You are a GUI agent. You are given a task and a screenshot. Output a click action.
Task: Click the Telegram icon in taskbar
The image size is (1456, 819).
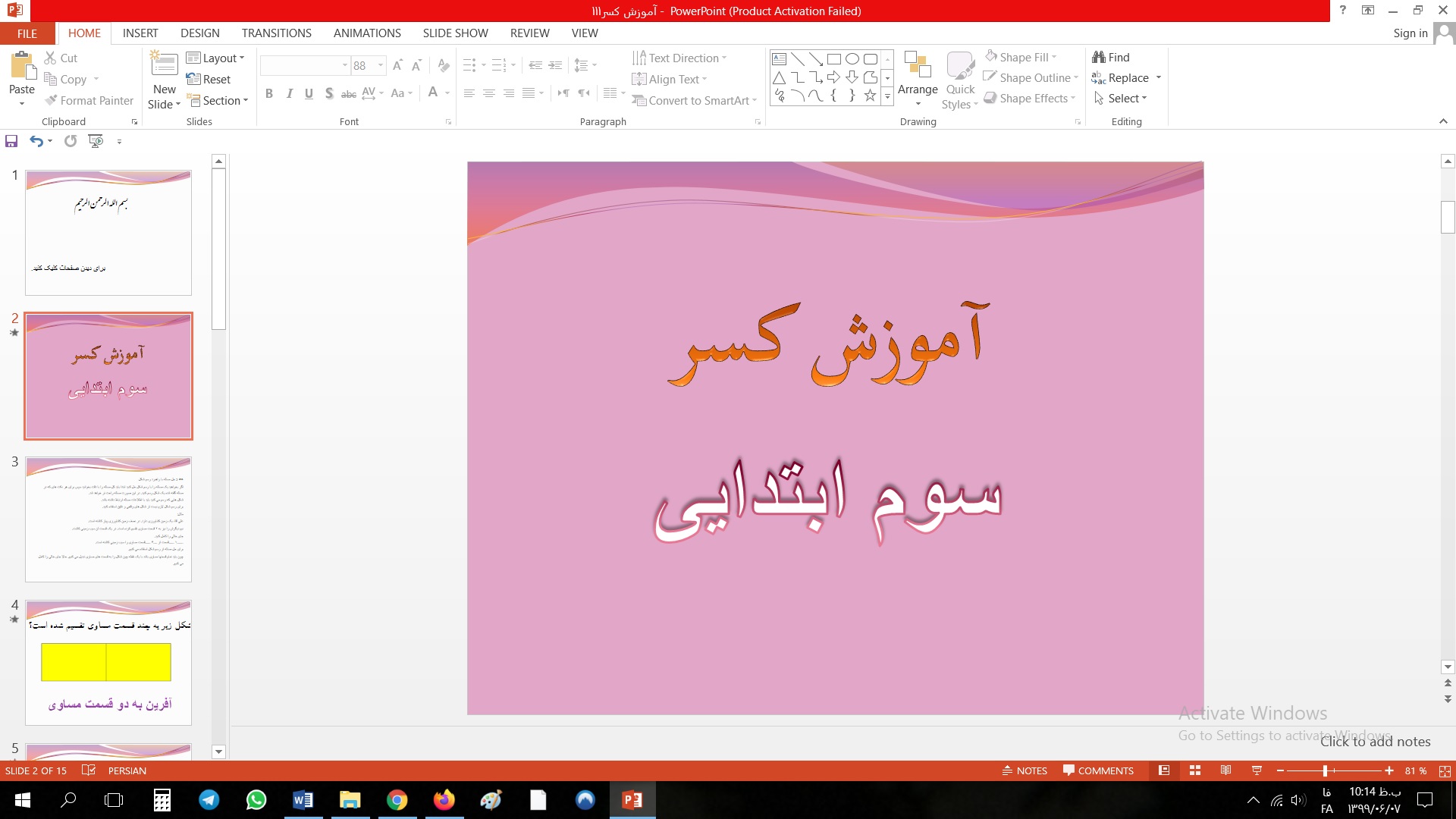[209, 800]
